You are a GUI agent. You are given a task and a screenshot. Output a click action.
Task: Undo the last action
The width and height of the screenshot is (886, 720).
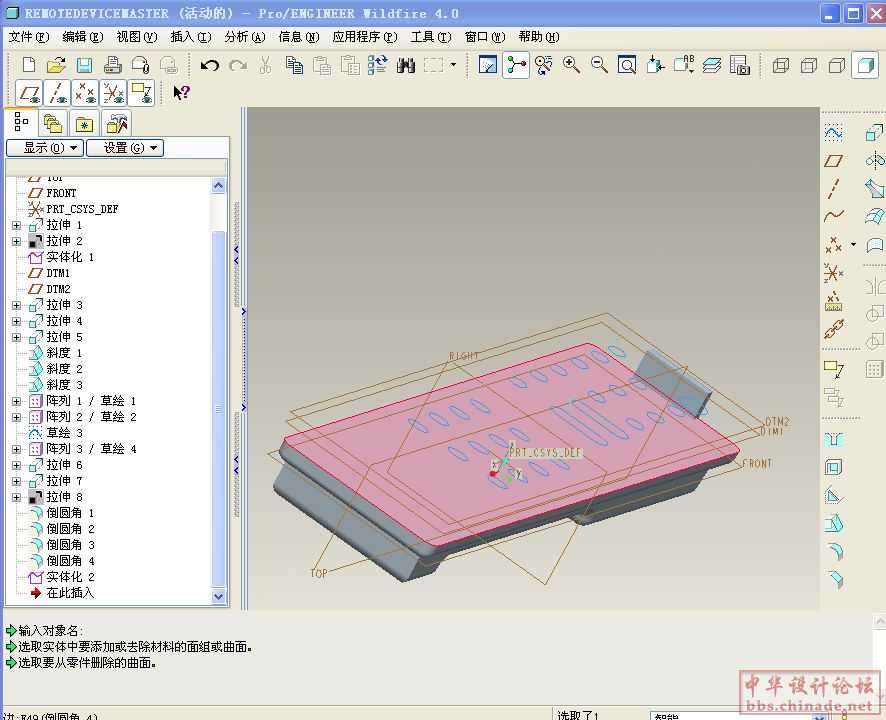[x=210, y=65]
